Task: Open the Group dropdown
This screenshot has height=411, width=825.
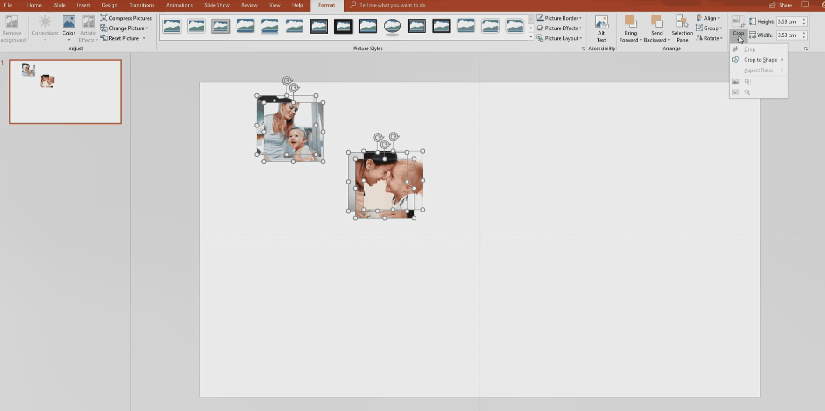Action: pyautogui.click(x=709, y=28)
